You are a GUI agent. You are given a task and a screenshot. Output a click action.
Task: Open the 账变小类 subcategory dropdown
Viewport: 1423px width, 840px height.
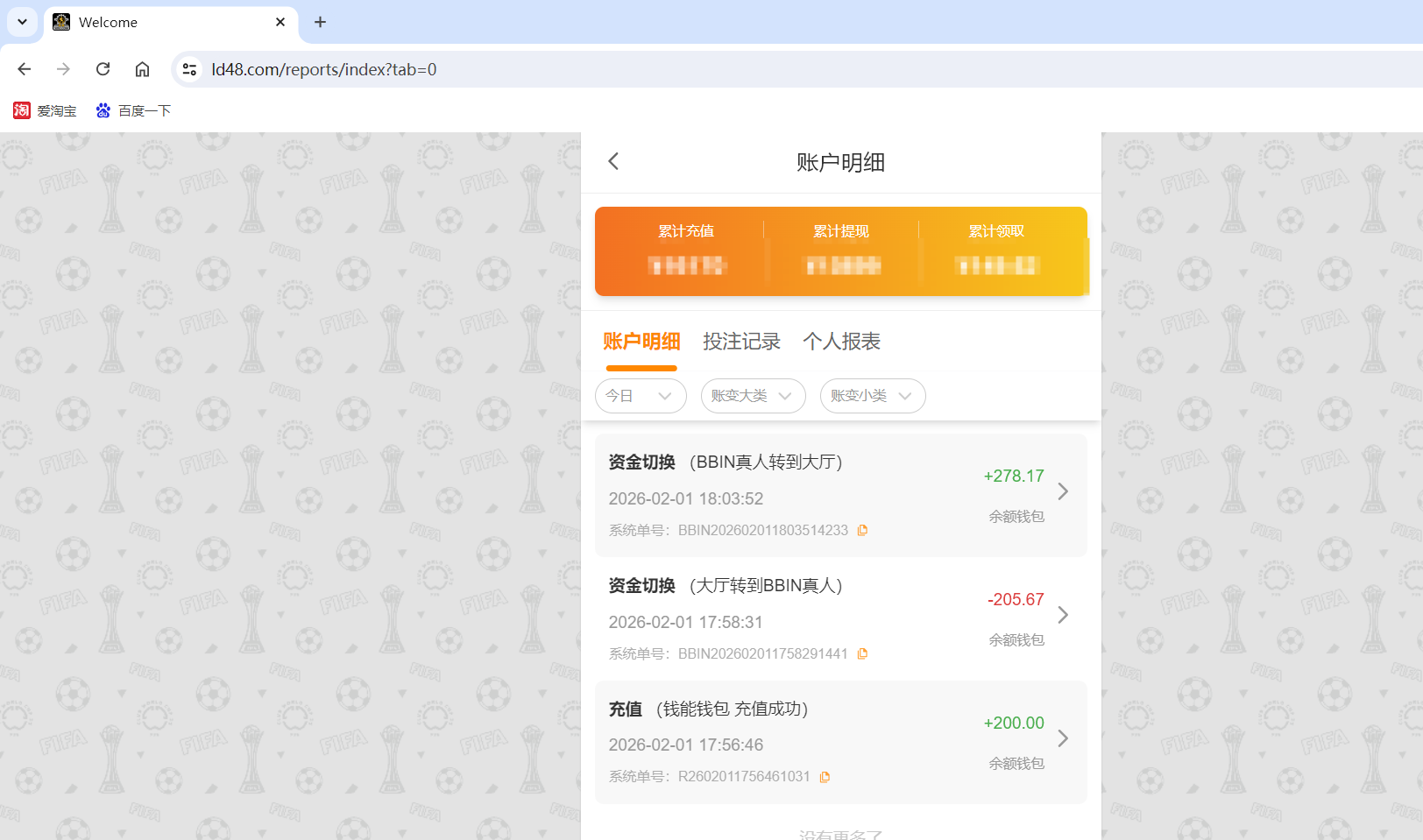[x=872, y=396]
